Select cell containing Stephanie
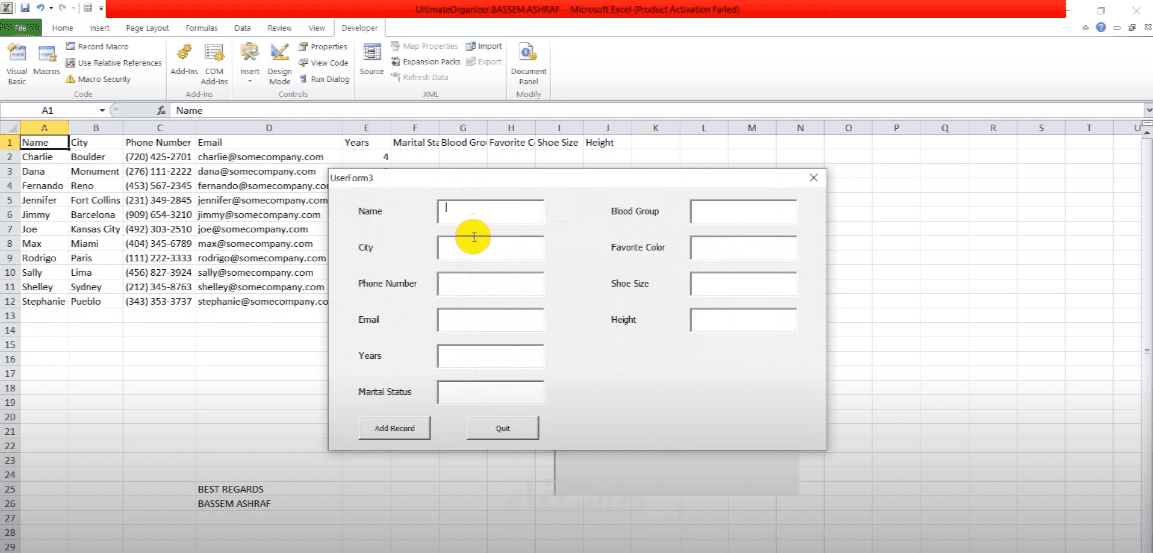Viewport: 1153px width, 553px height. click(x=44, y=302)
